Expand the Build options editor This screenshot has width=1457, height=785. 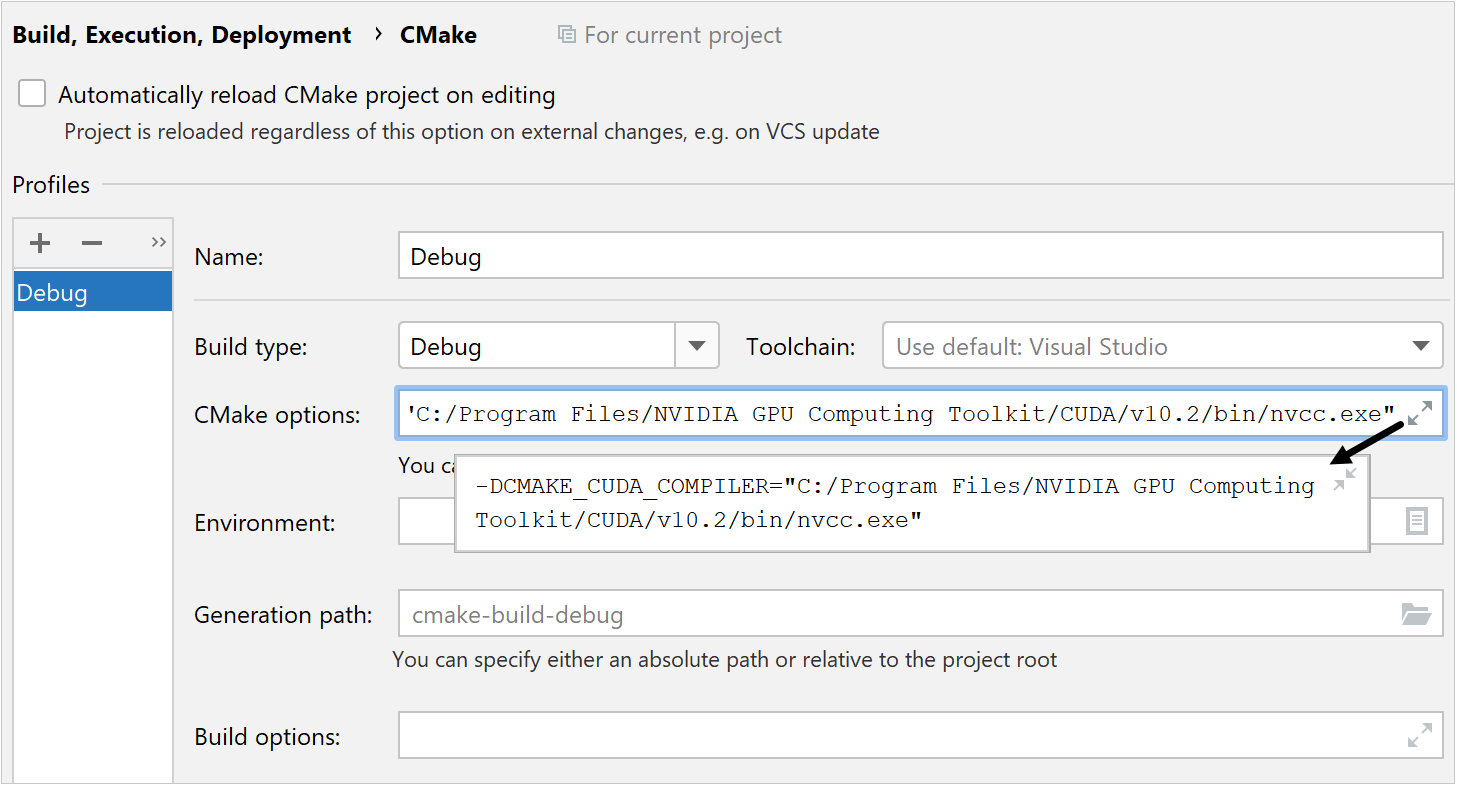tap(1420, 735)
